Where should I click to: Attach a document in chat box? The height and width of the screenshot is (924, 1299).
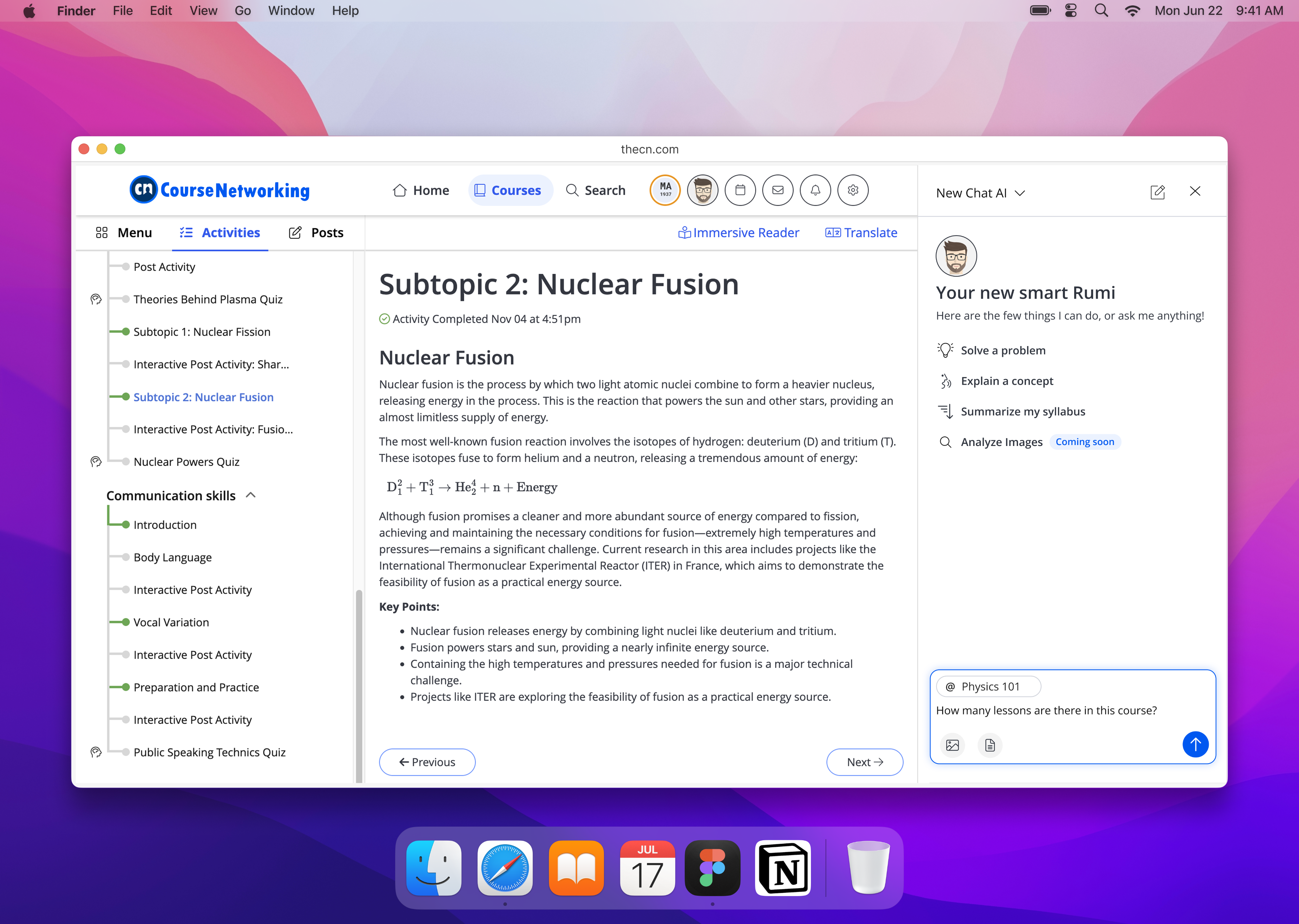[989, 745]
